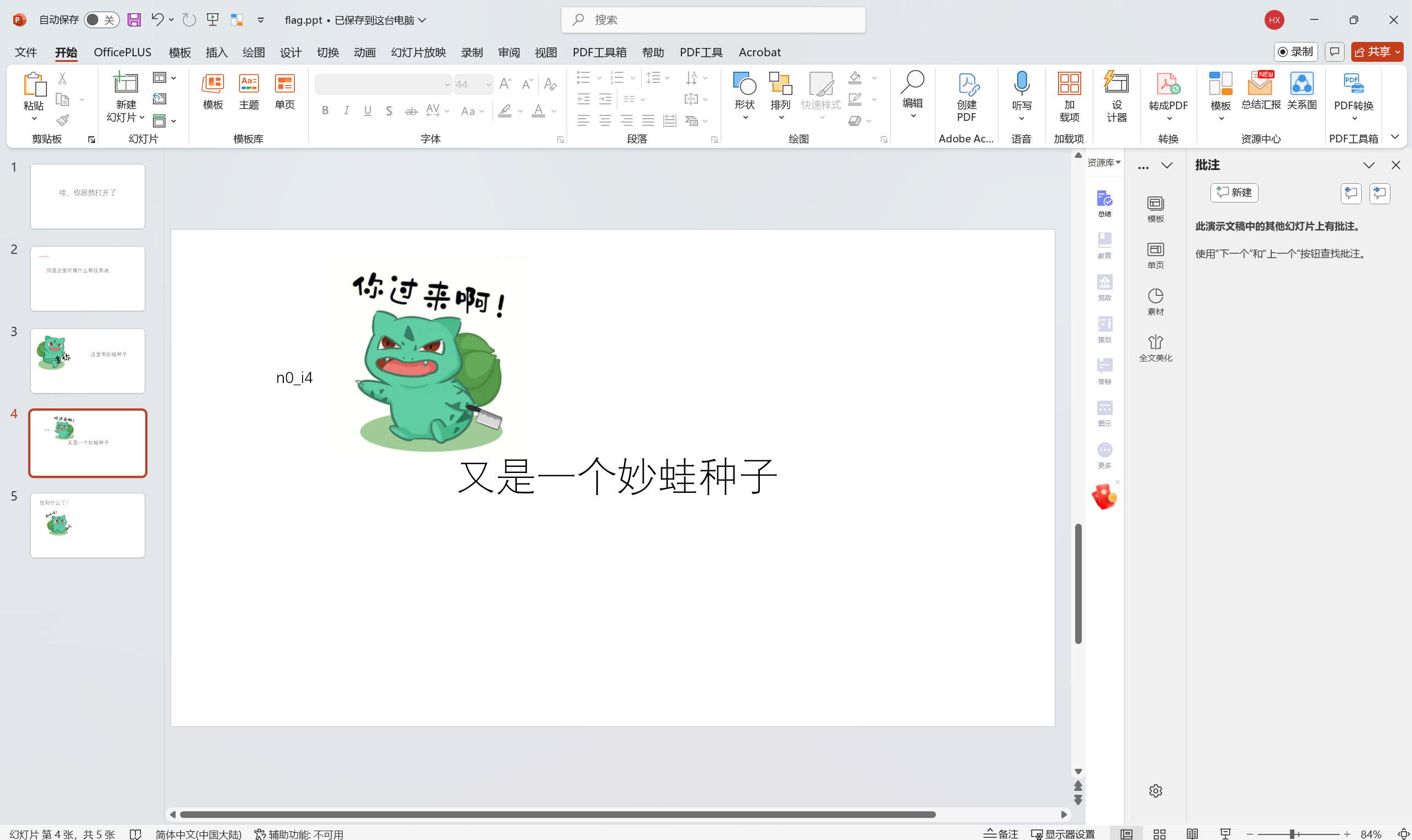This screenshot has width=1412, height=840.
Task: Clear all formatting icon
Action: tap(550, 84)
